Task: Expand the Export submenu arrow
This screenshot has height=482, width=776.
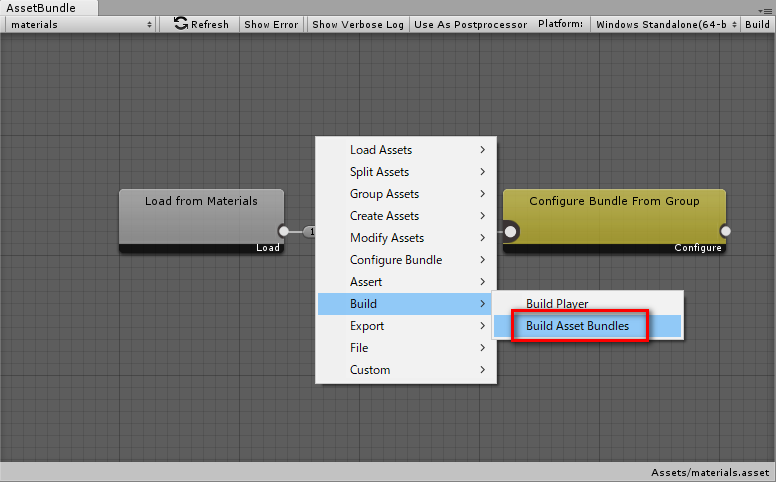Action: pyautogui.click(x=483, y=326)
